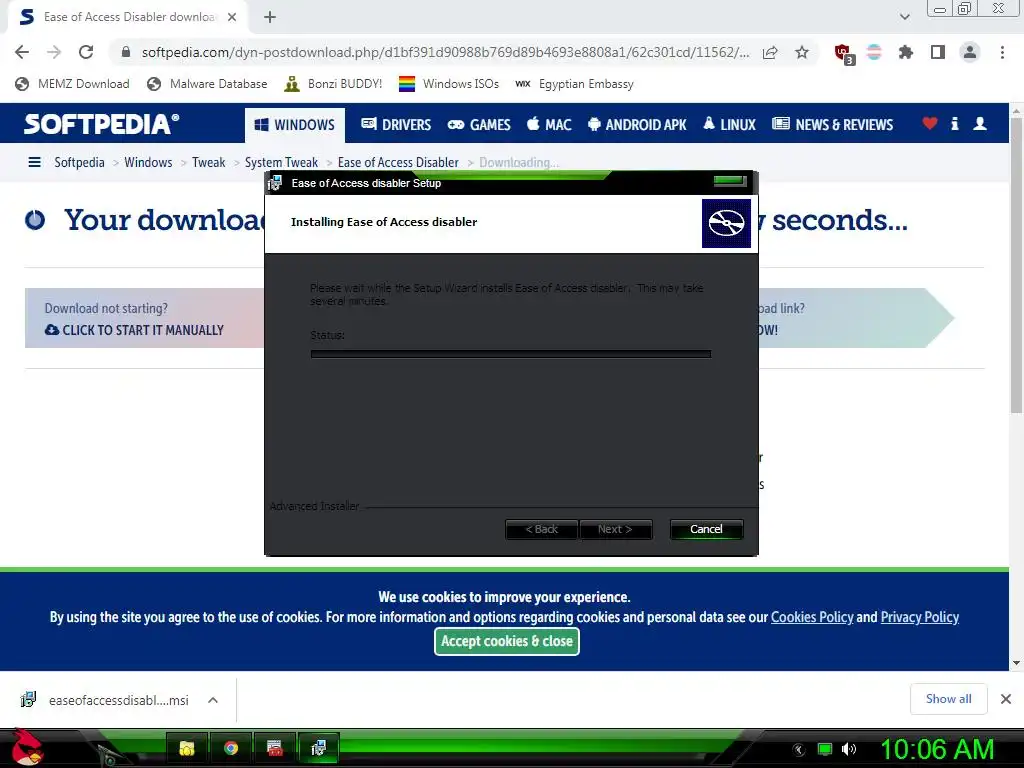Click the red heart icon in Softpedia header

(930, 123)
